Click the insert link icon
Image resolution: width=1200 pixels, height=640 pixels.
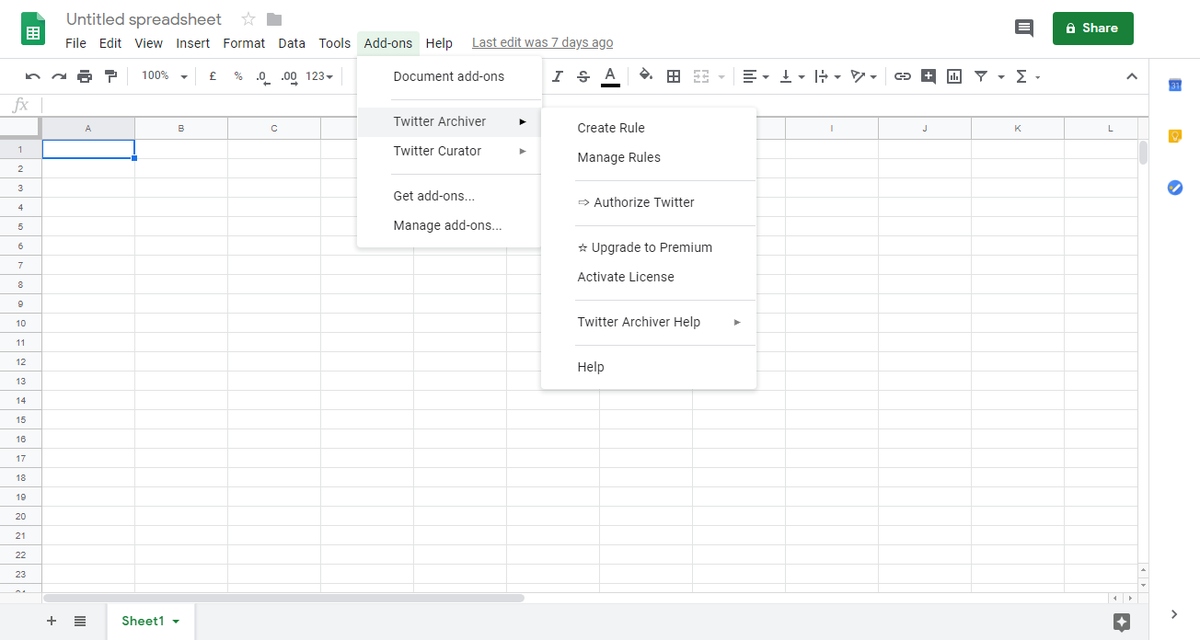(x=902, y=76)
